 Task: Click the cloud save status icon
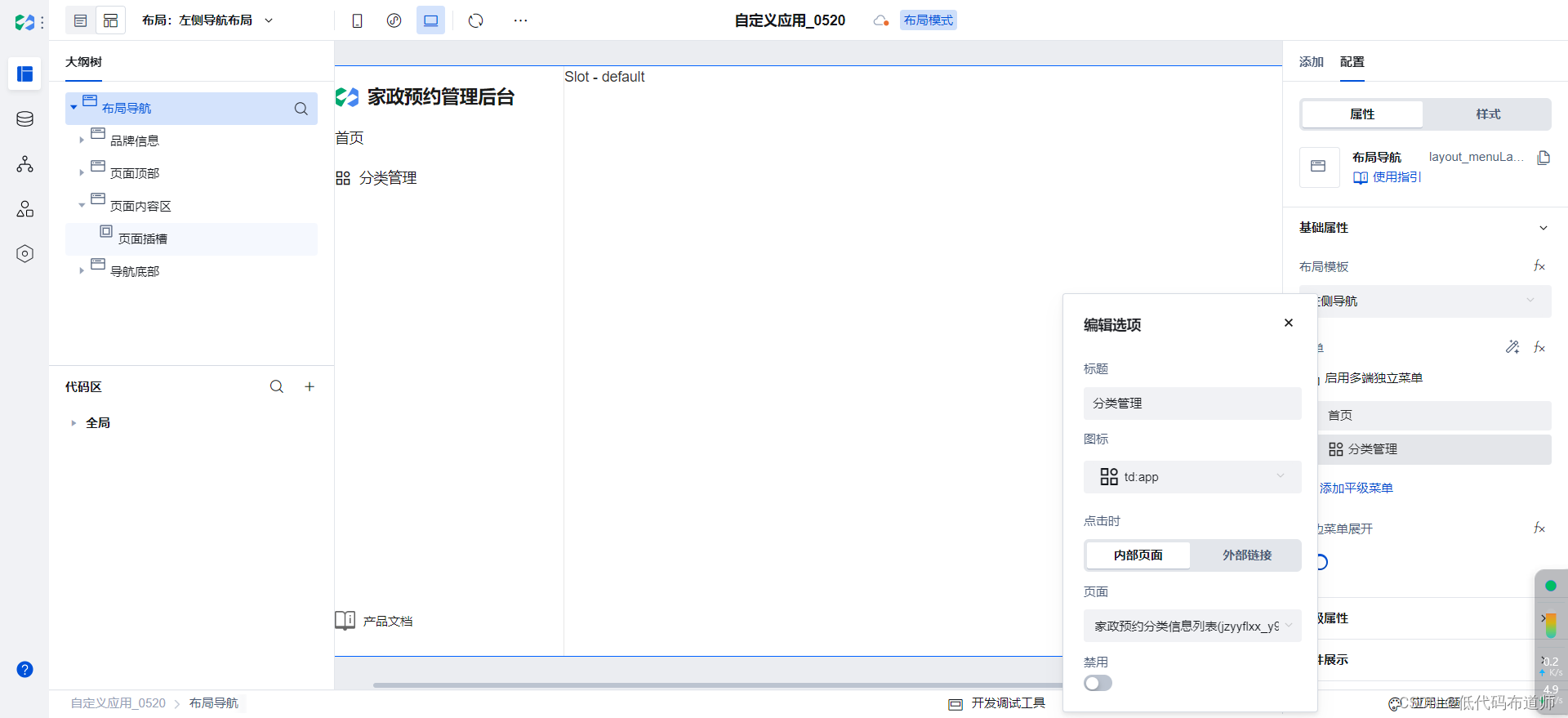(x=881, y=20)
